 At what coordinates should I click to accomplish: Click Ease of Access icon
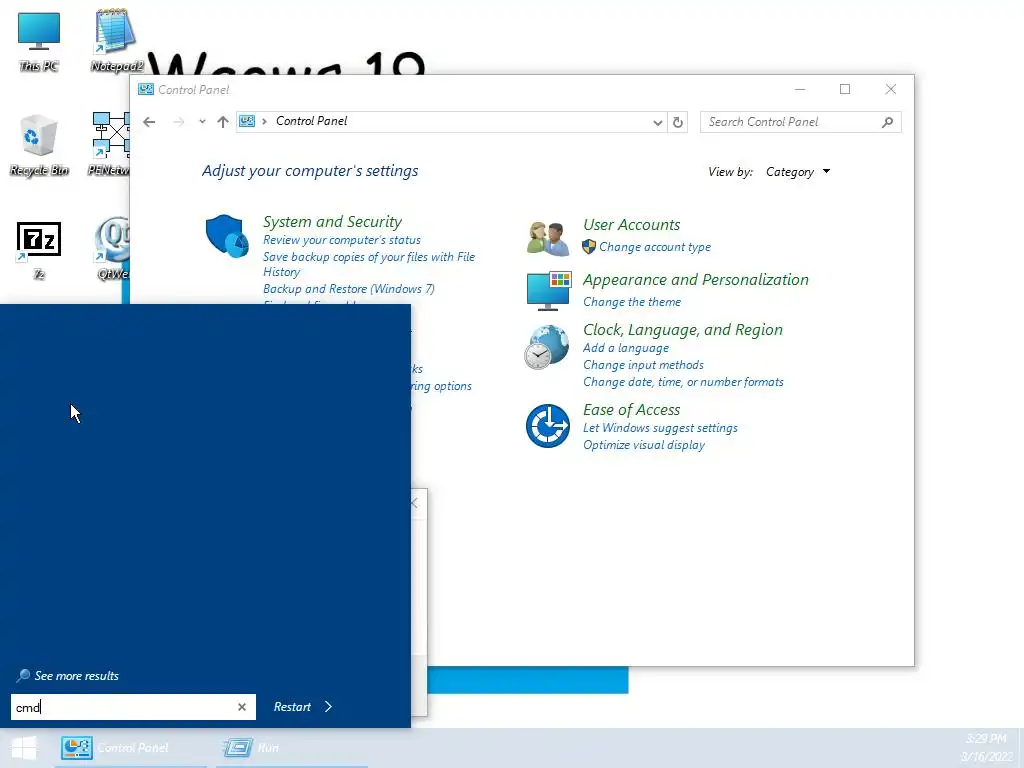click(547, 426)
